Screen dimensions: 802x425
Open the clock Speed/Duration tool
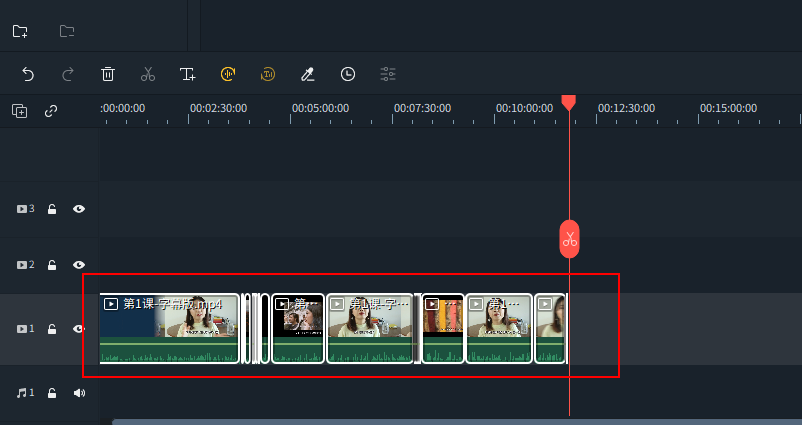click(347, 74)
